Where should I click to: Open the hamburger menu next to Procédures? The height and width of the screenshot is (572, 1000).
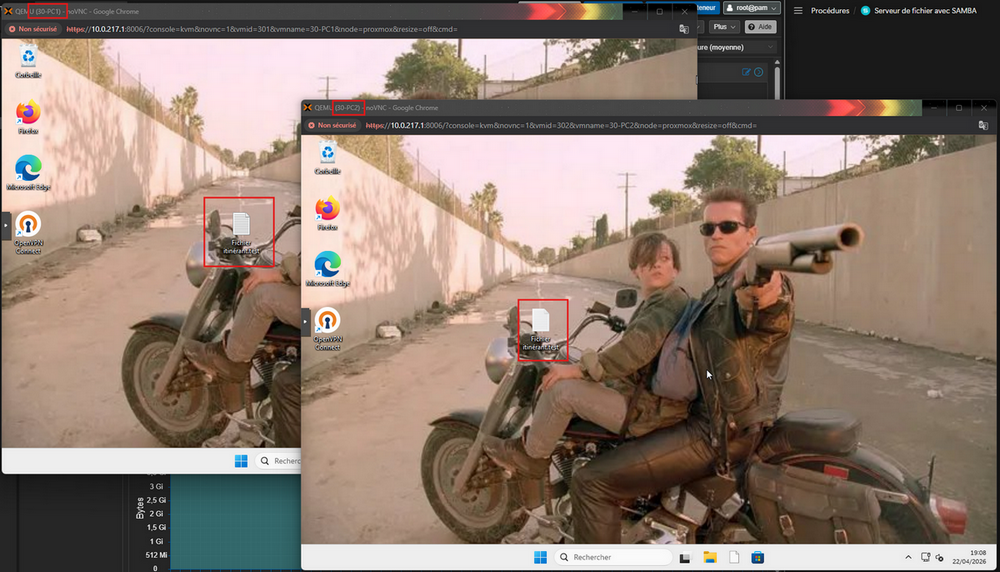(798, 11)
